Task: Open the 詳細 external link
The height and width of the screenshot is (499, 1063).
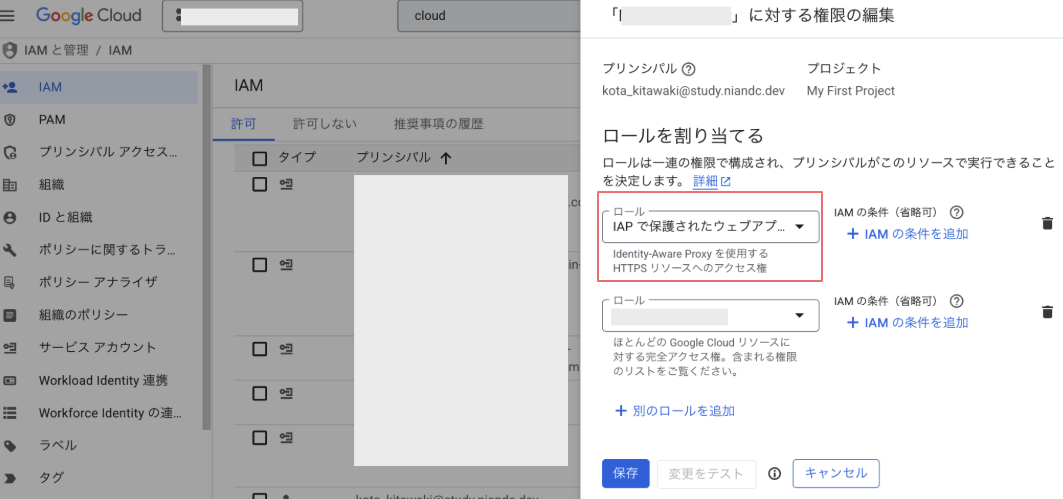Action: pyautogui.click(x=711, y=182)
